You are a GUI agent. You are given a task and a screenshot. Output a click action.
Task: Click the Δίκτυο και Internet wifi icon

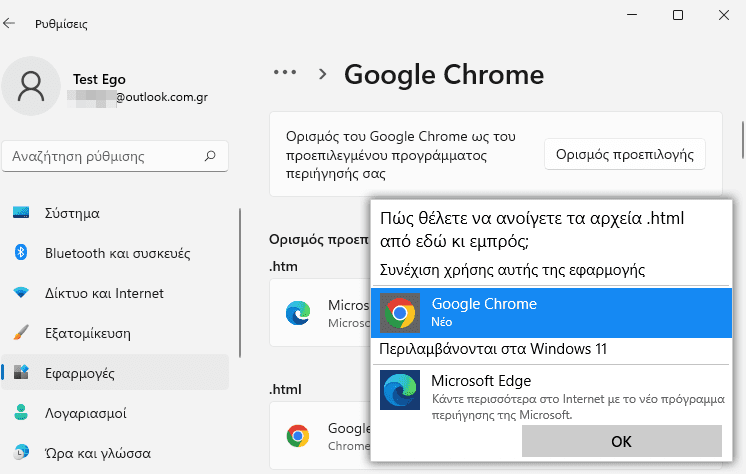point(21,292)
